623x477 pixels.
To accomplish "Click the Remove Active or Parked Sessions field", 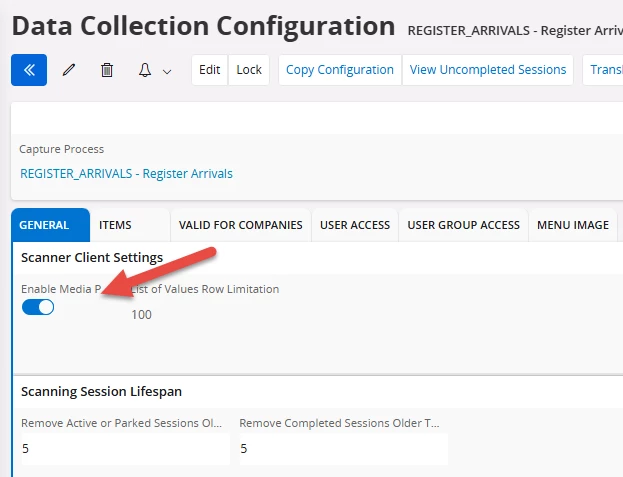I will [124, 449].
